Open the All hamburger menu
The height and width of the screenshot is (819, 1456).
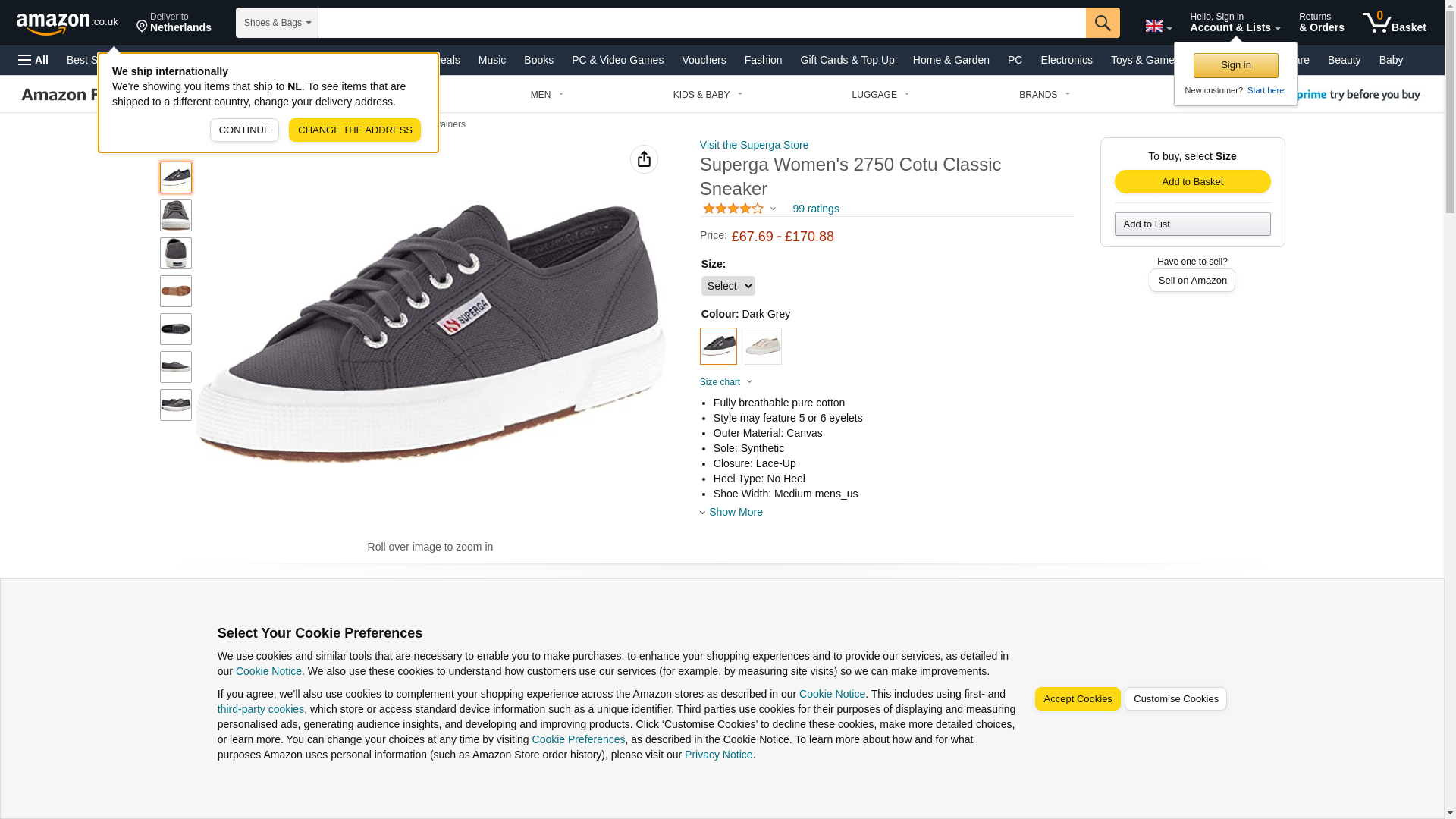(33, 60)
